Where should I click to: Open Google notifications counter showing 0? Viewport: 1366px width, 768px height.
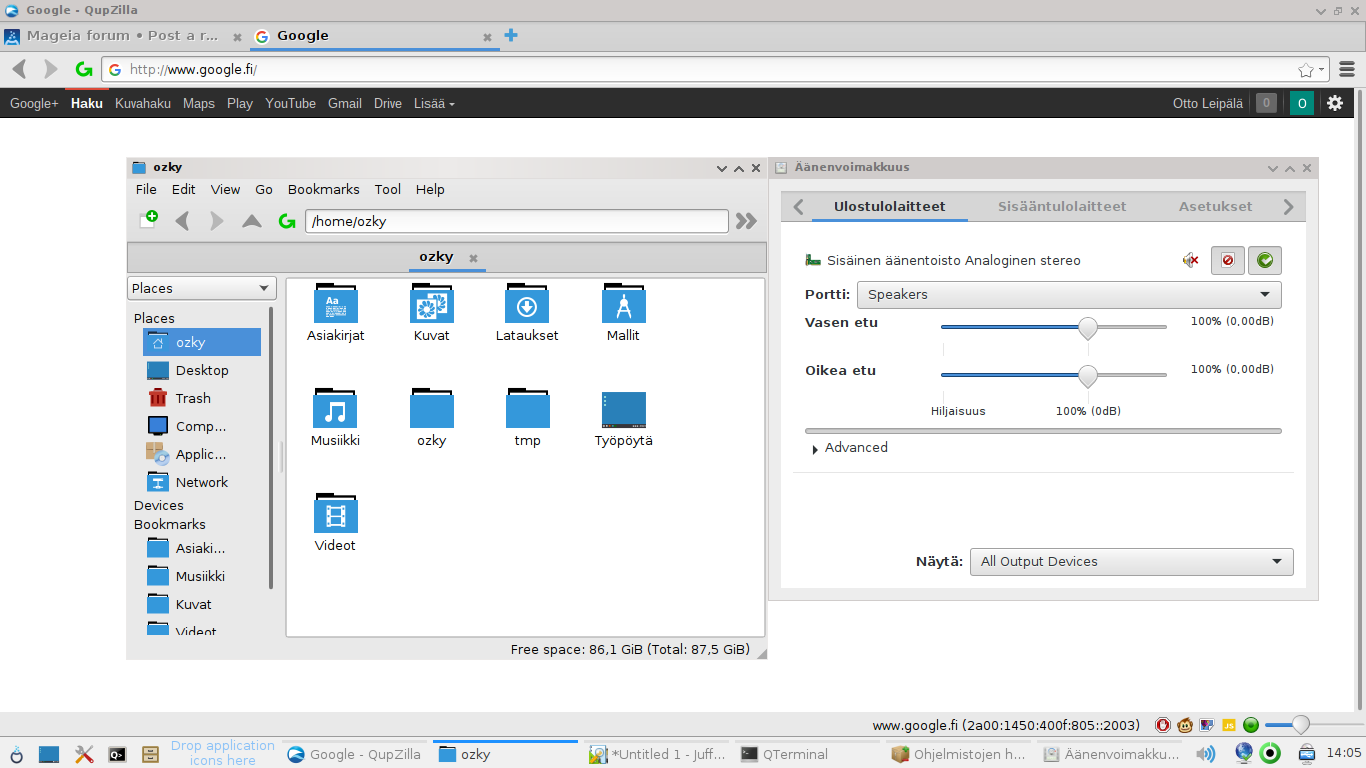[x=1266, y=103]
